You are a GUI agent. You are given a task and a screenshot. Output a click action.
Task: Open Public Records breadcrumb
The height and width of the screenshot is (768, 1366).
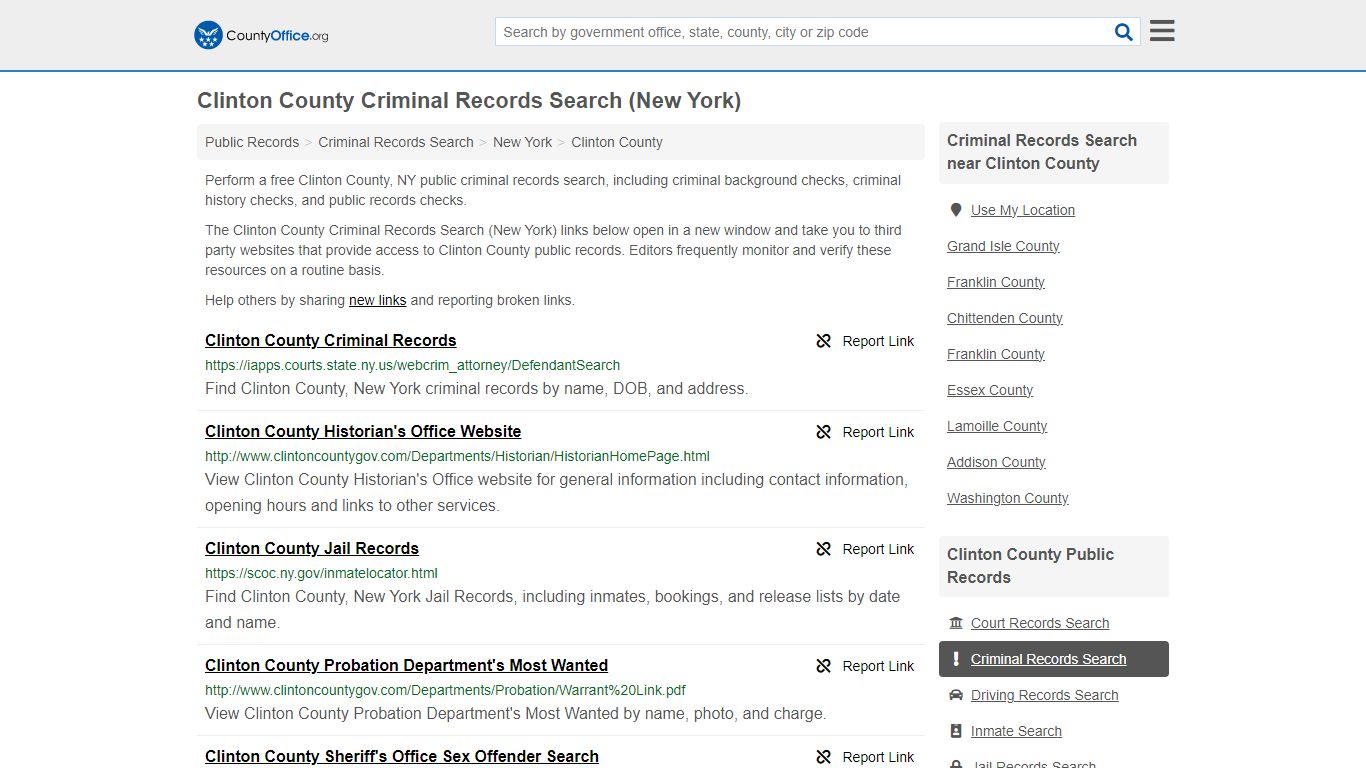pos(252,142)
